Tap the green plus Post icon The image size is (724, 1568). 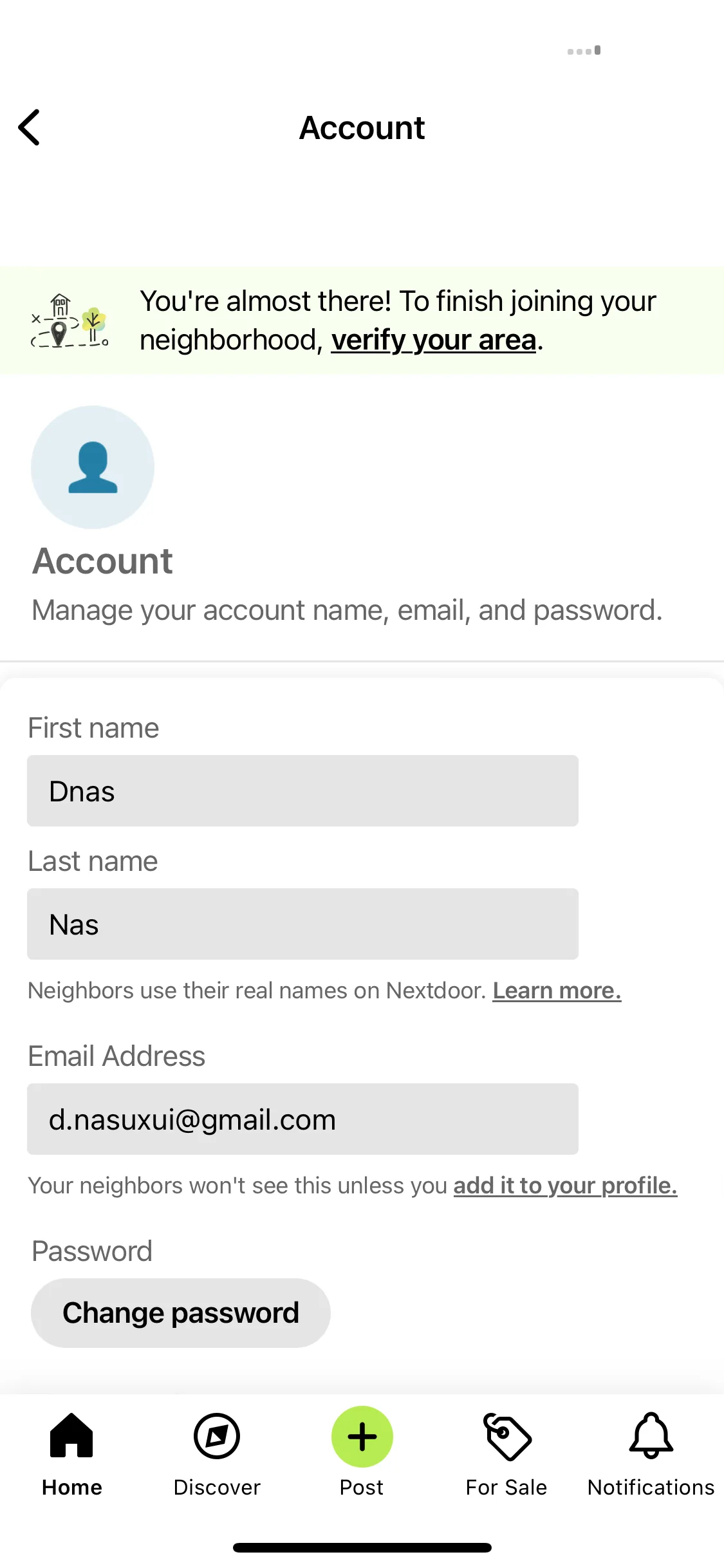362,1437
